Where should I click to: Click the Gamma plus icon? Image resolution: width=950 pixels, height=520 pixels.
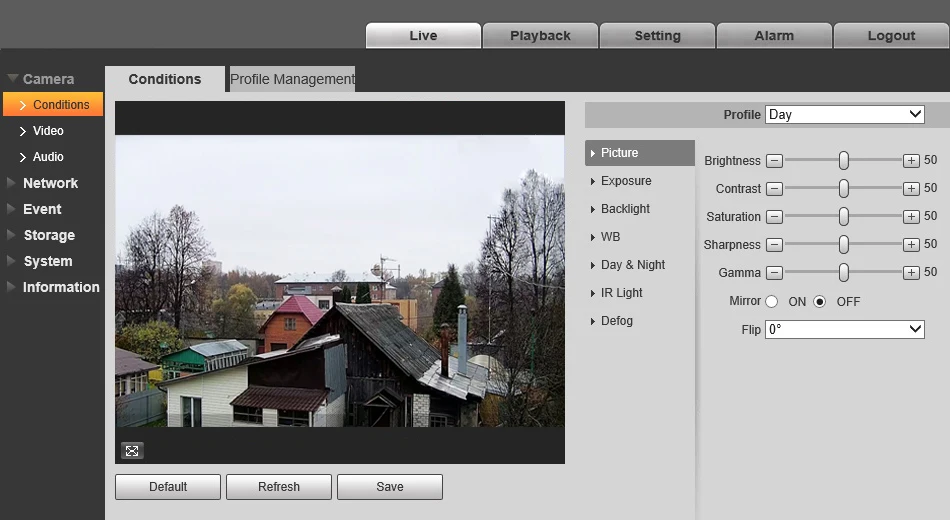[911, 272]
